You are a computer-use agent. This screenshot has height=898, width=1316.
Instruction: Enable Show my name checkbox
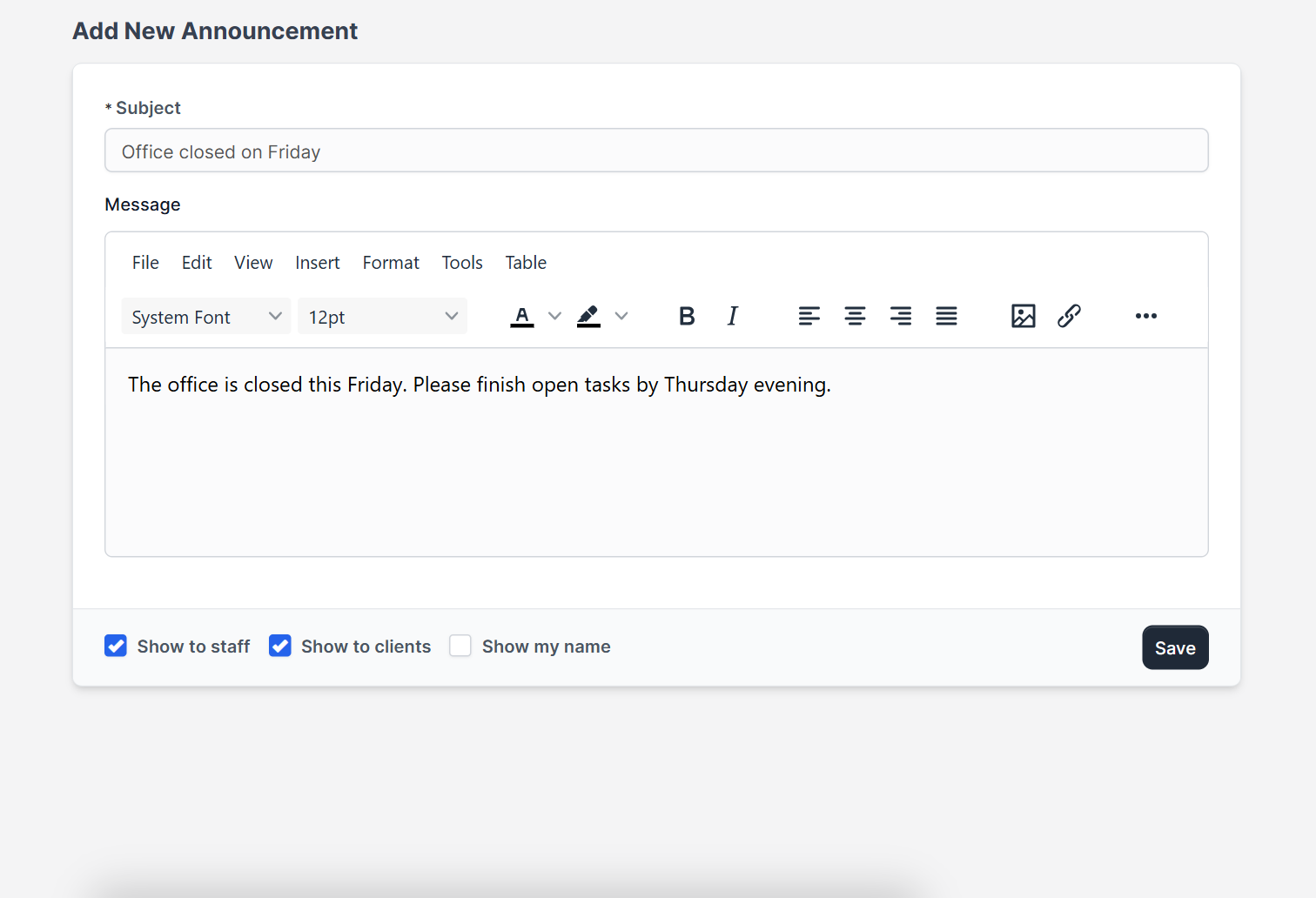[x=460, y=646]
